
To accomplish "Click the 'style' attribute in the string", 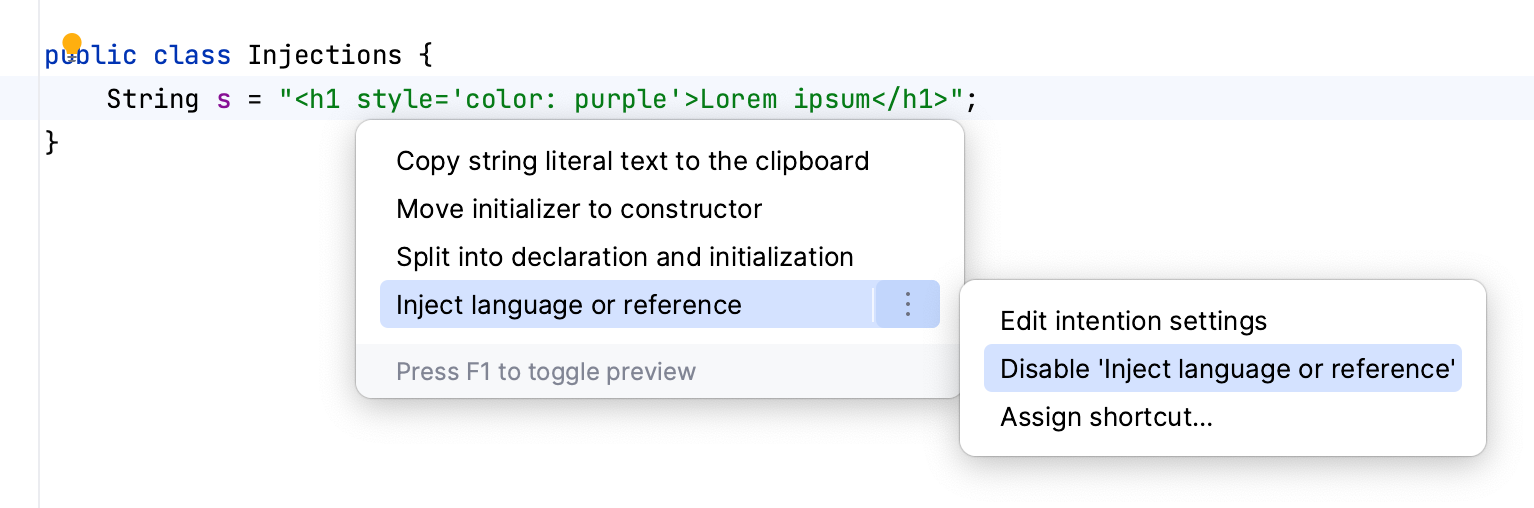I will click(x=387, y=99).
